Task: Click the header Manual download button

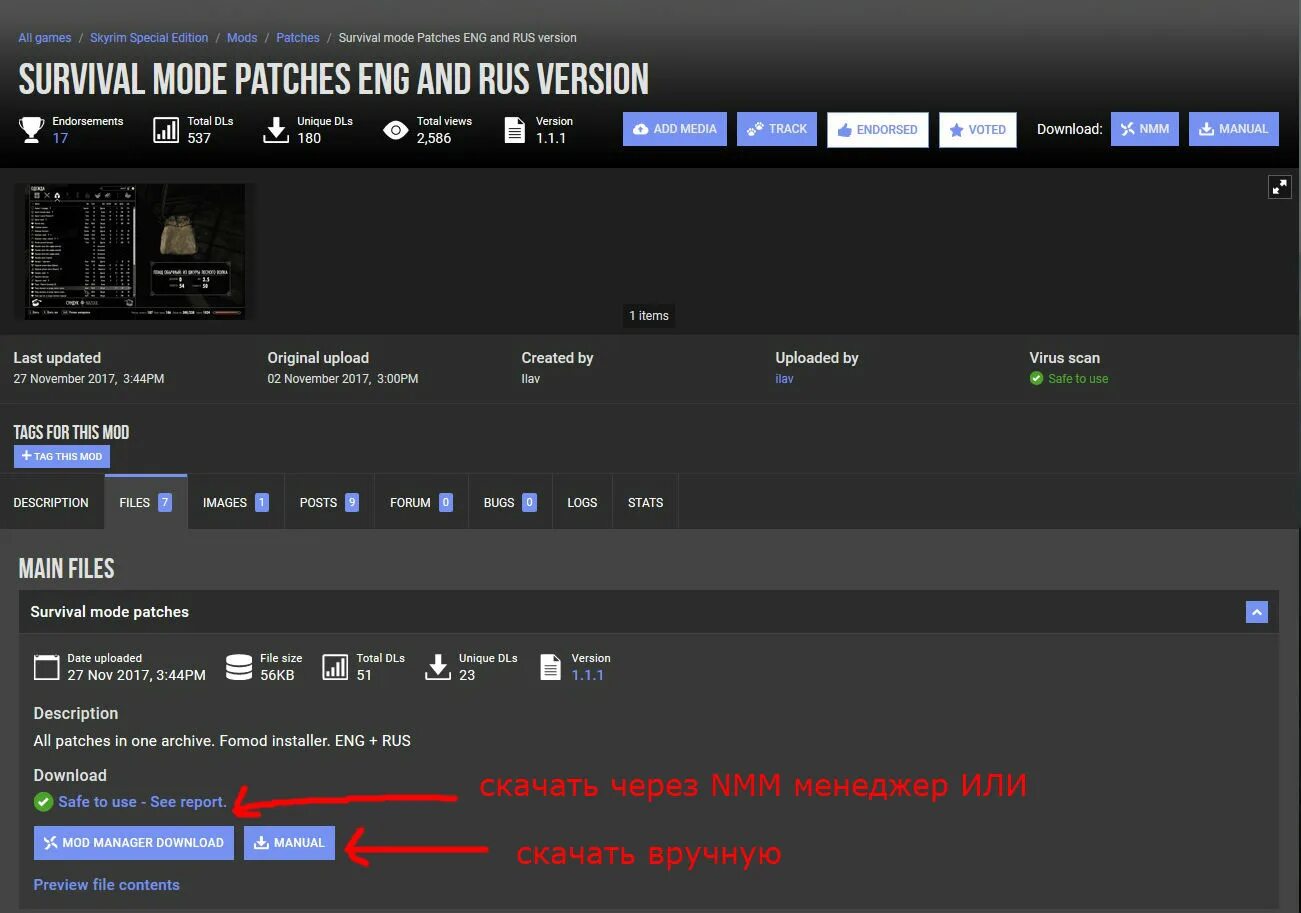Action: pyautogui.click(x=1234, y=129)
